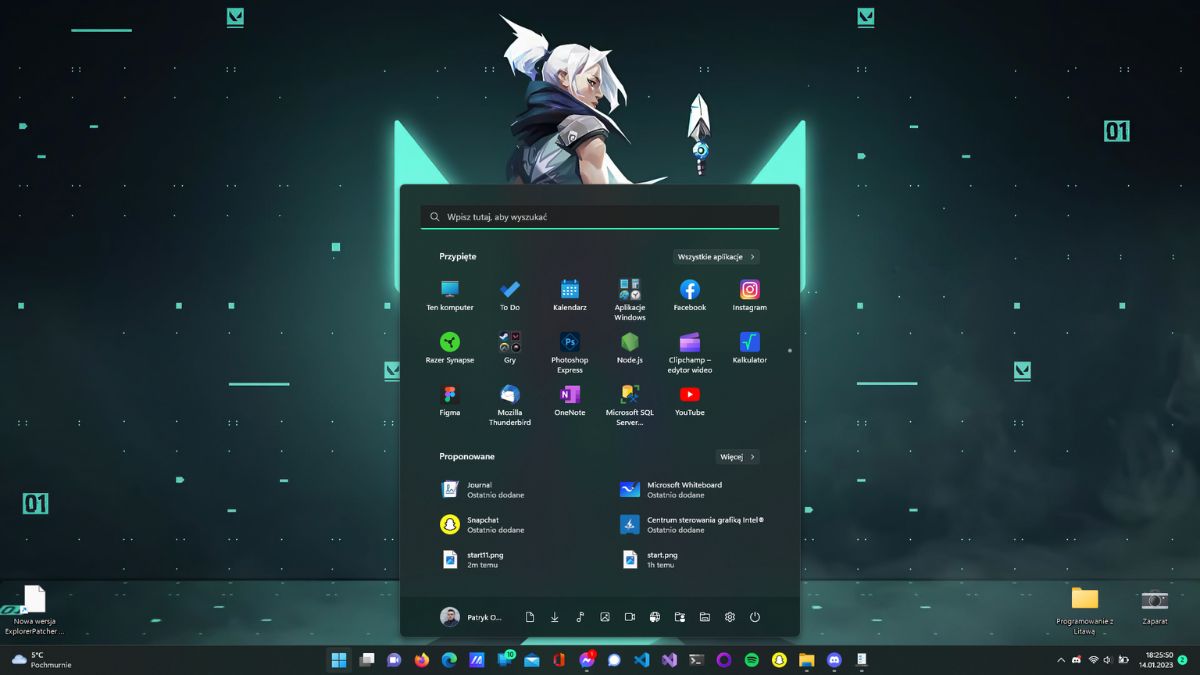The height and width of the screenshot is (675, 1200).
Task: Launch Clipchamp video editor
Action: [x=690, y=353]
